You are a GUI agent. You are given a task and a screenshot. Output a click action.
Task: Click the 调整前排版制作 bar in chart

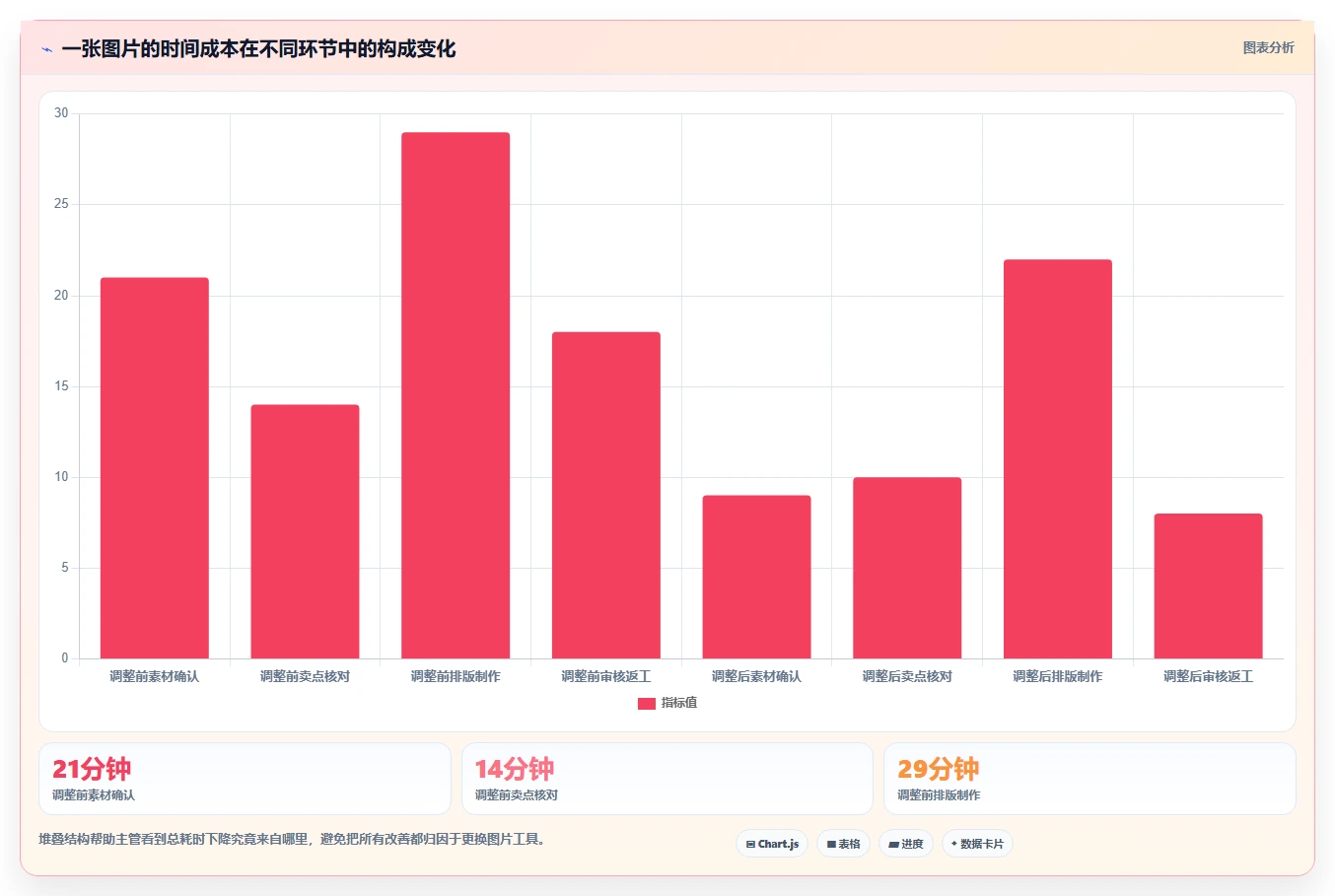(x=456, y=395)
